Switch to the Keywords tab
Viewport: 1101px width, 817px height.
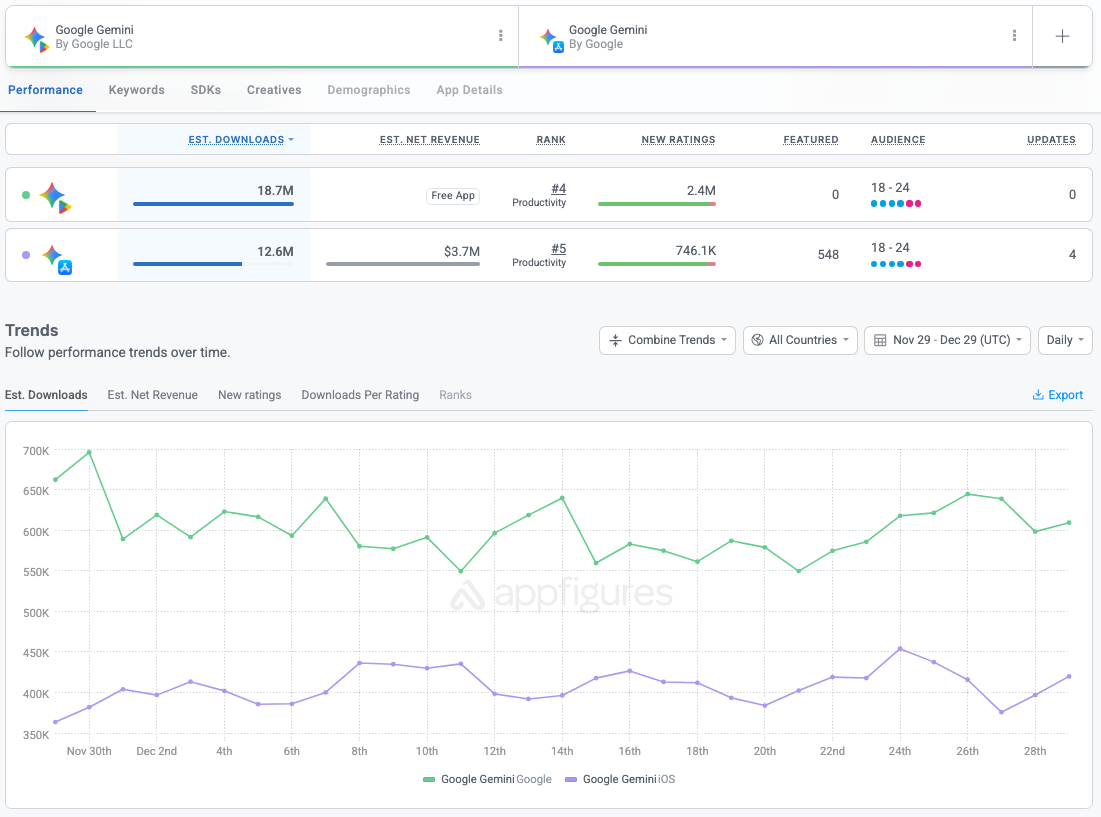click(136, 90)
